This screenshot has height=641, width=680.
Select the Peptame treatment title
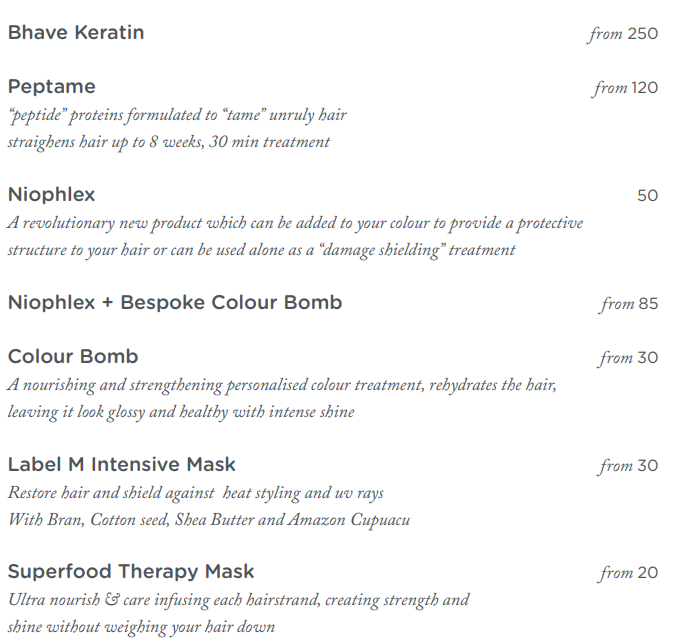point(52,87)
